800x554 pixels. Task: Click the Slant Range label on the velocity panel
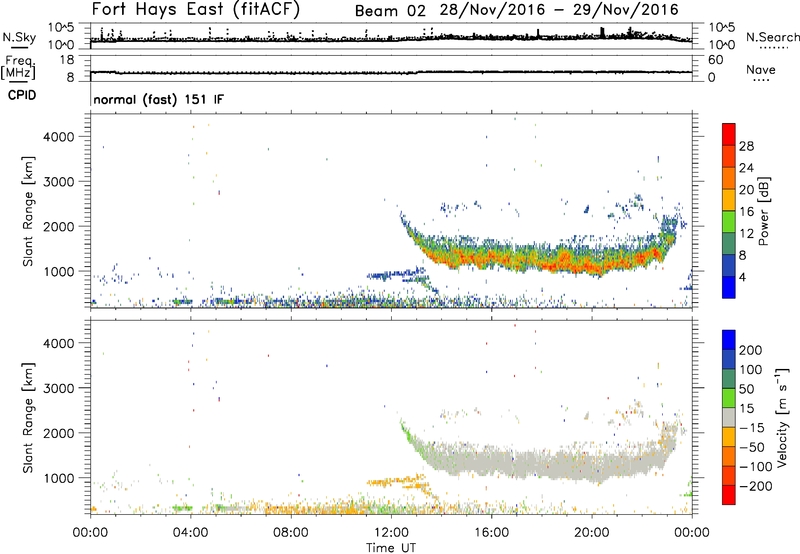coord(28,418)
